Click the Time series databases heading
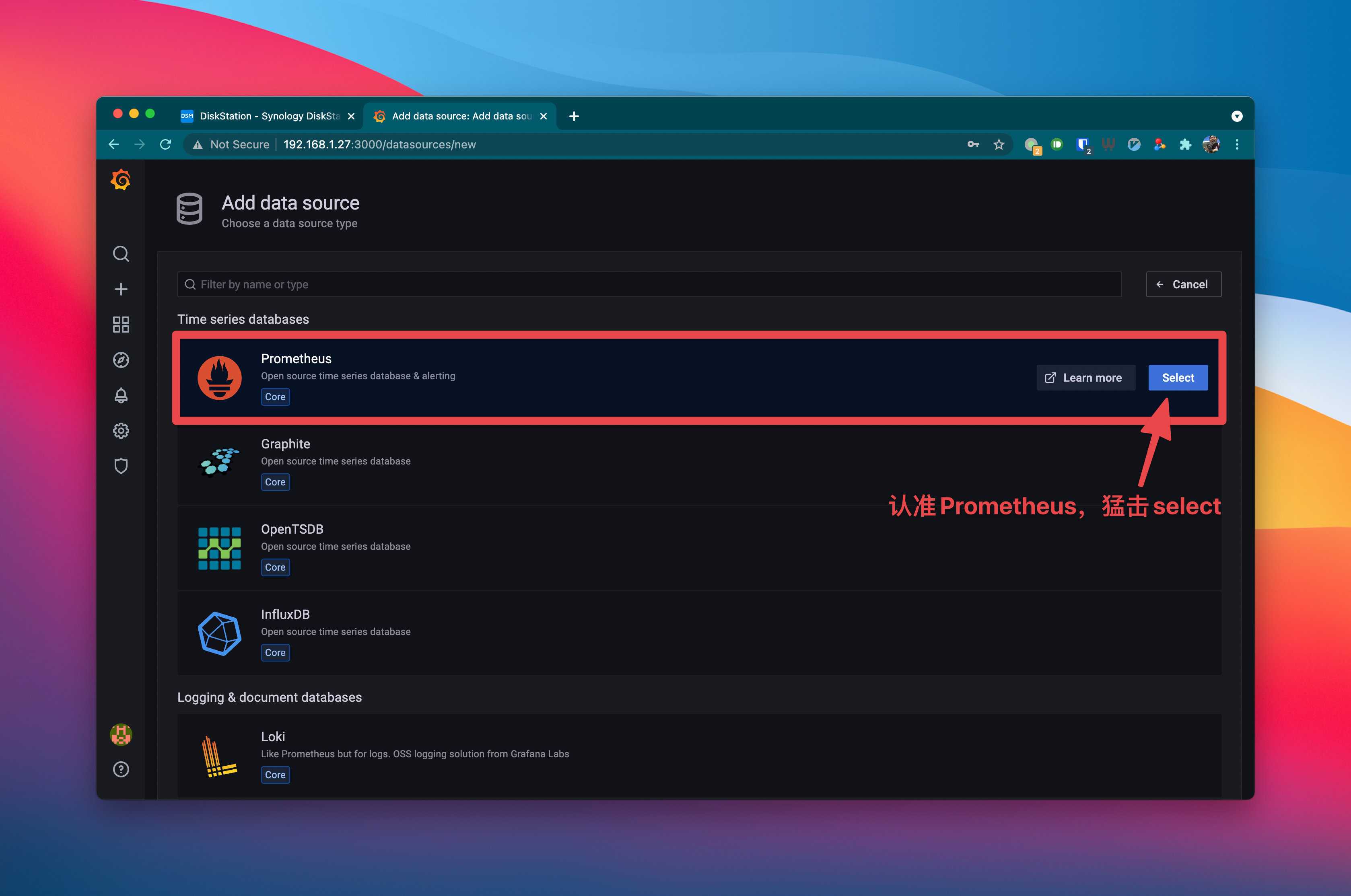Screen dimensions: 1351x896 (243, 319)
